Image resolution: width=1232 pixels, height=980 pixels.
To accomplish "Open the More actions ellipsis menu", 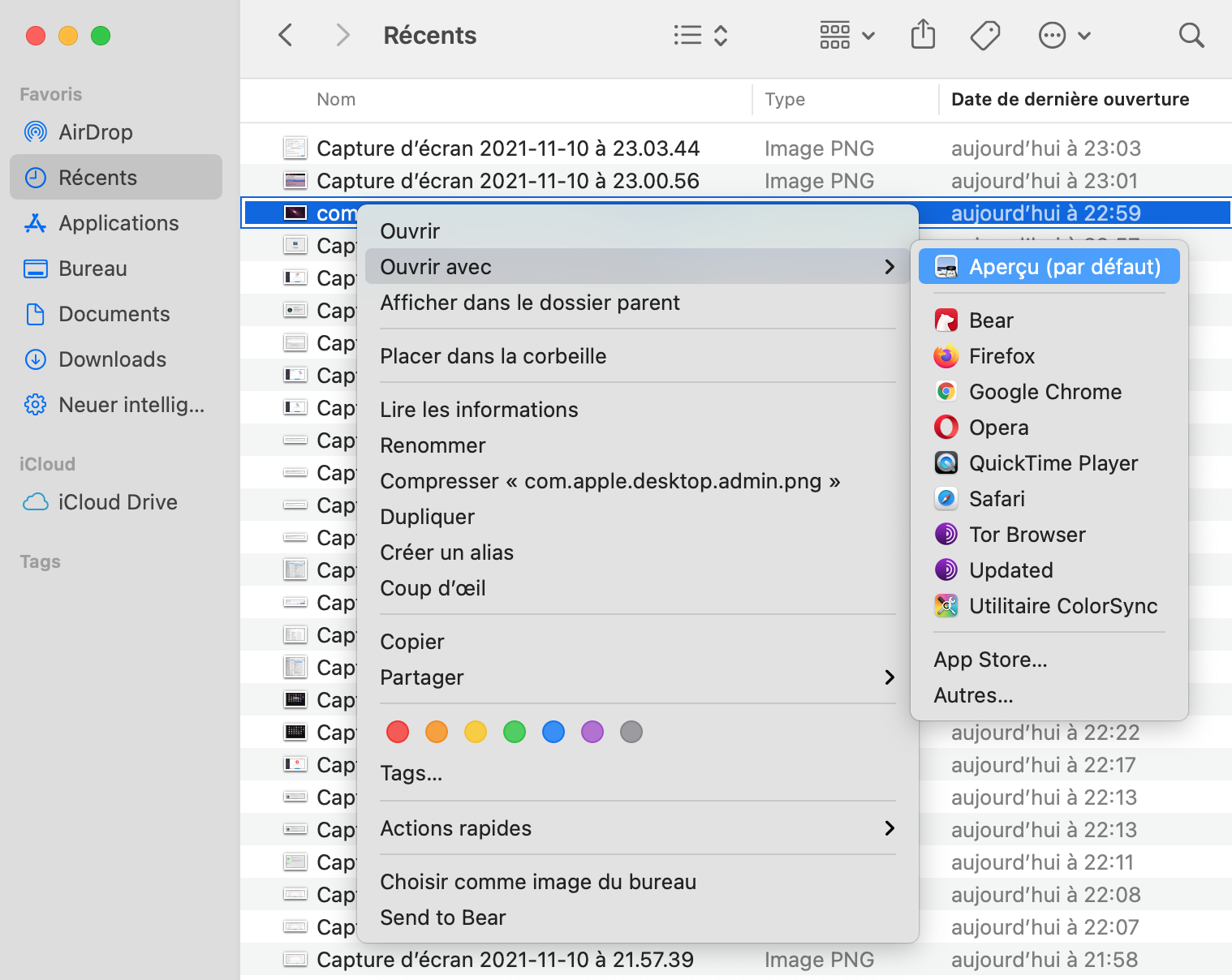I will click(1064, 36).
